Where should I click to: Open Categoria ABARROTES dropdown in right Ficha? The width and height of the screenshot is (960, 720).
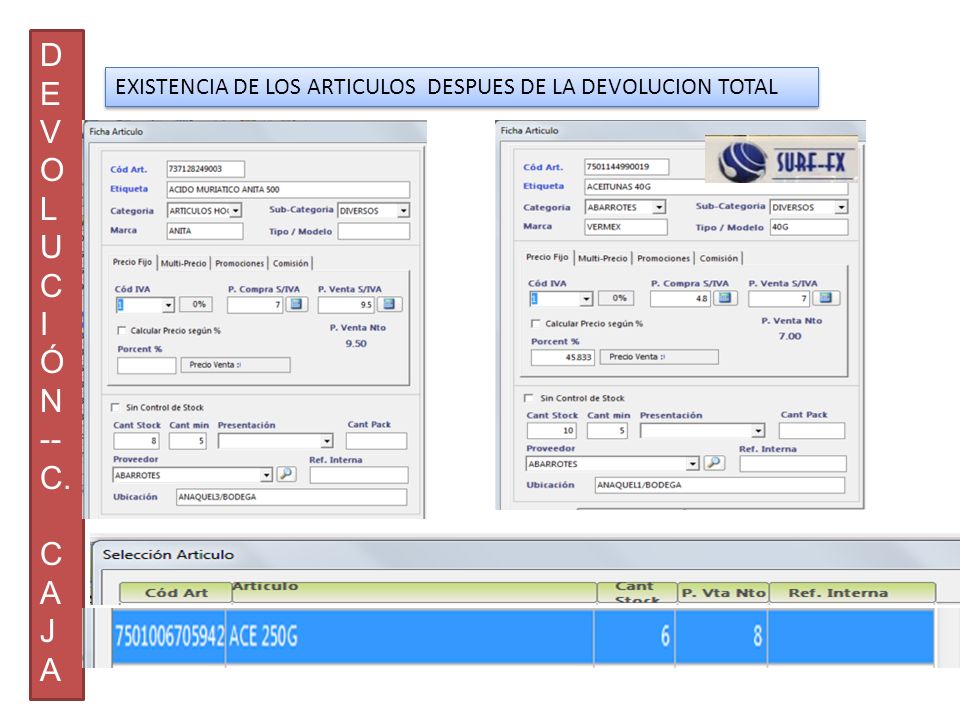pos(659,208)
